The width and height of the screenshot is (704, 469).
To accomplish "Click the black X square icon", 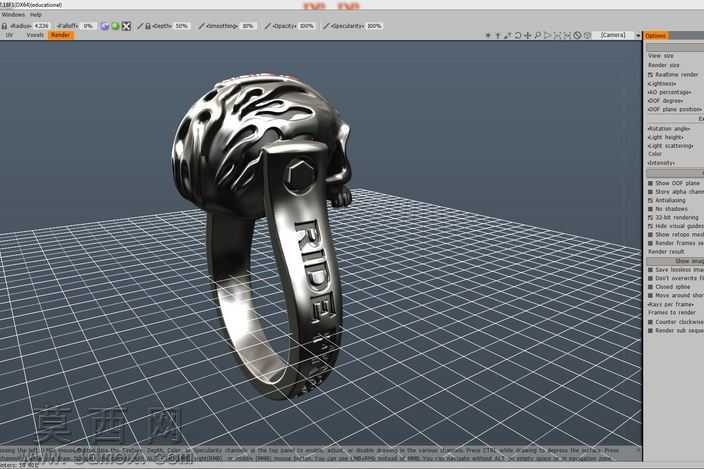I will [127, 26].
